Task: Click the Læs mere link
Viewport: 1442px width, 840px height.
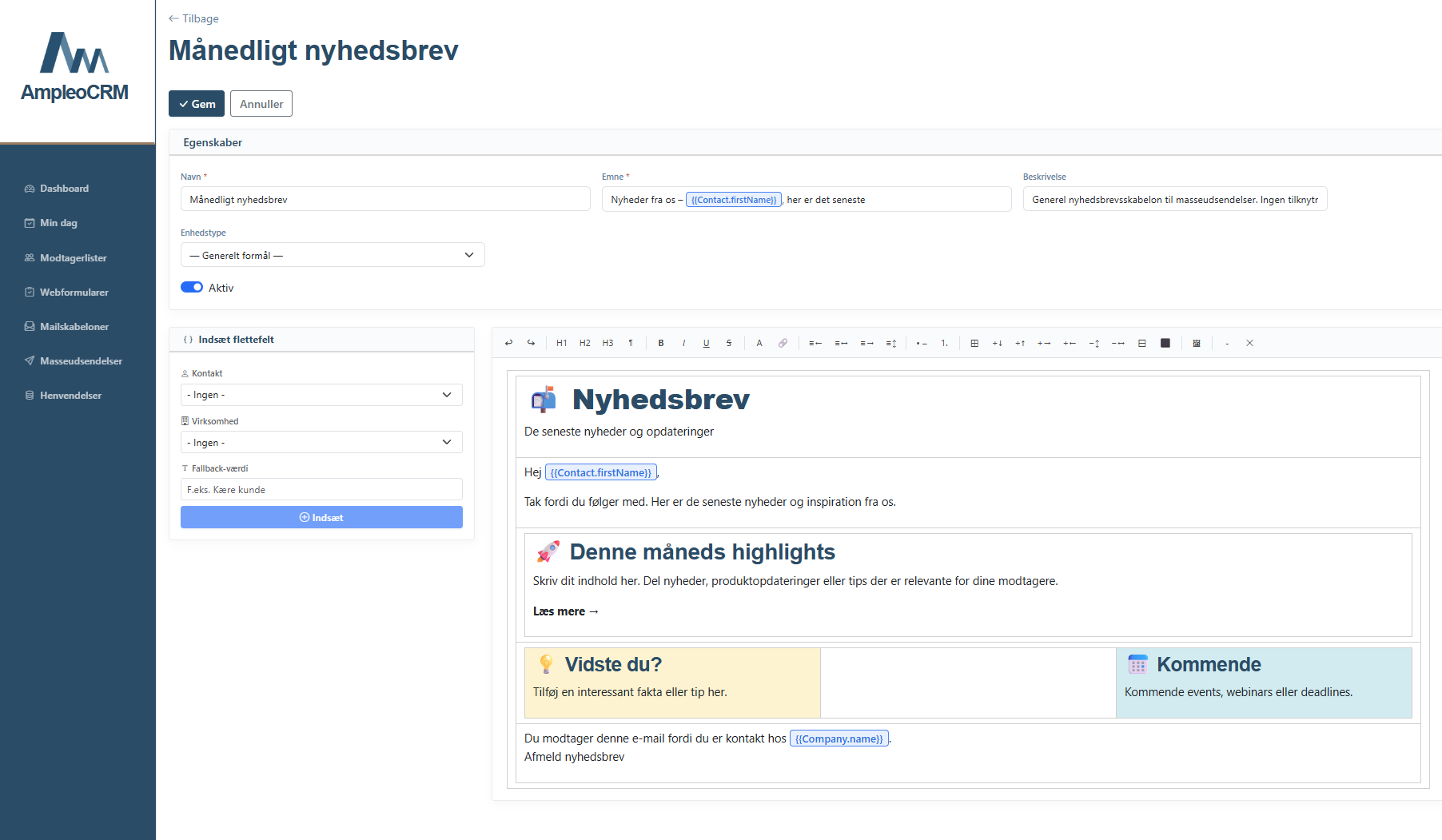Action: tap(566, 611)
